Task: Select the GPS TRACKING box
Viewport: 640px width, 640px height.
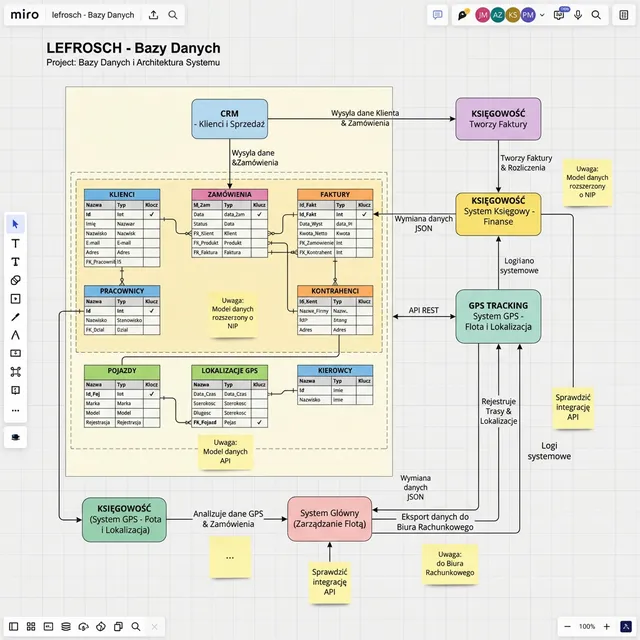Action: point(498,316)
